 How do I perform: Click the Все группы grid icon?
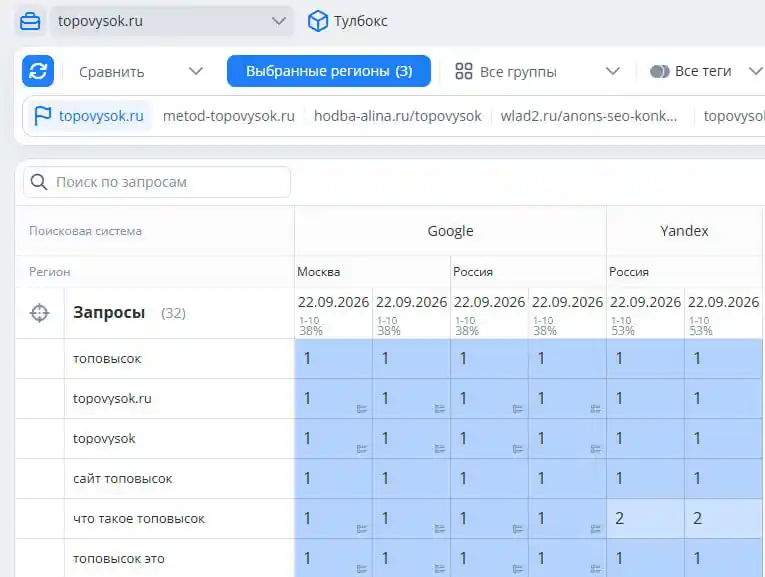click(x=463, y=71)
